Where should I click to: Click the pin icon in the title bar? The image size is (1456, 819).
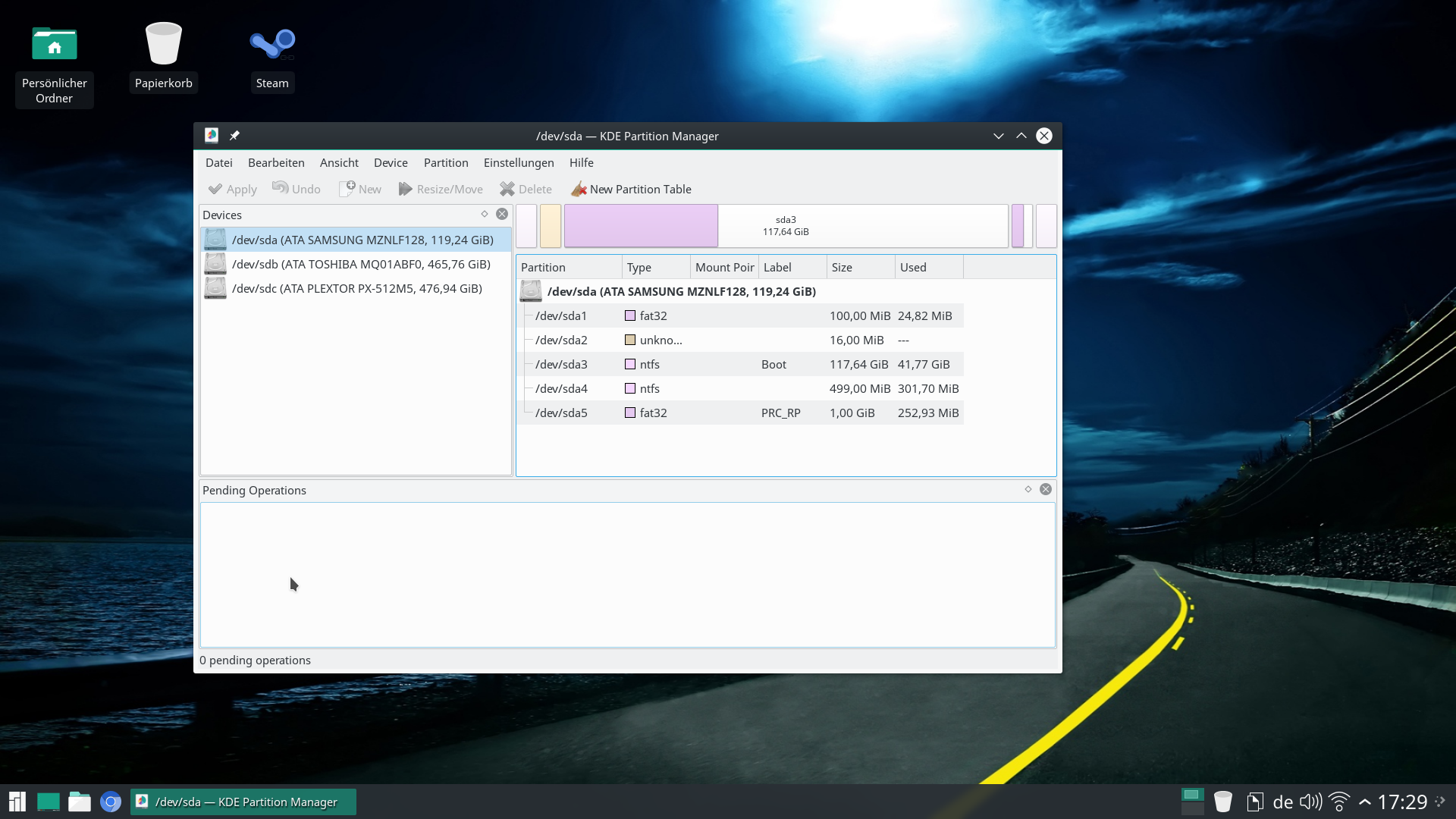[234, 136]
